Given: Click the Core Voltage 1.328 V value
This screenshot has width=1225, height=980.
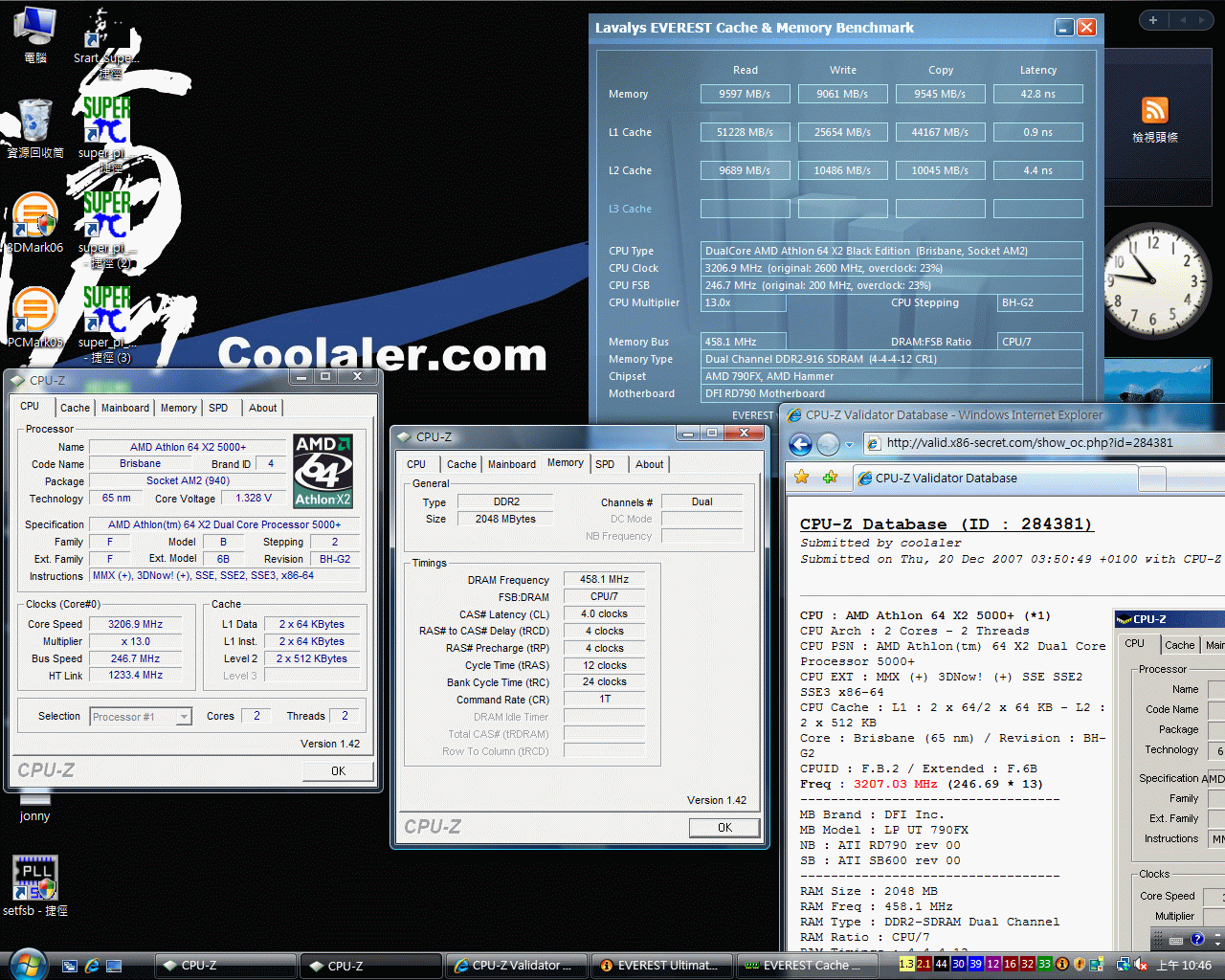Looking at the screenshot, I should (254, 499).
